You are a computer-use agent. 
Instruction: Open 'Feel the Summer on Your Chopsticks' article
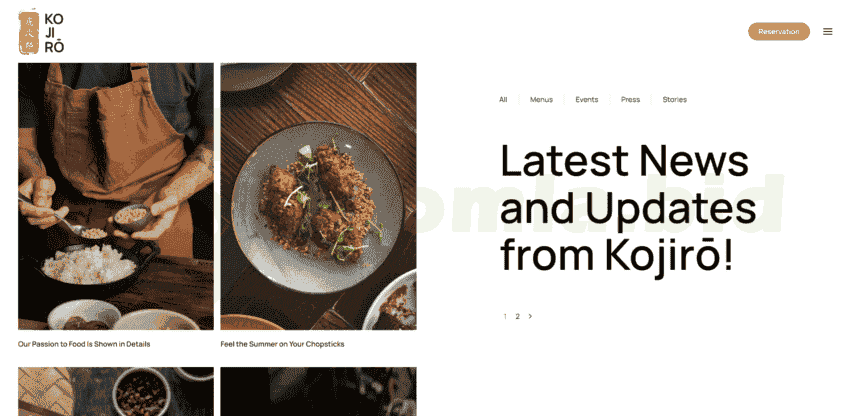282,344
